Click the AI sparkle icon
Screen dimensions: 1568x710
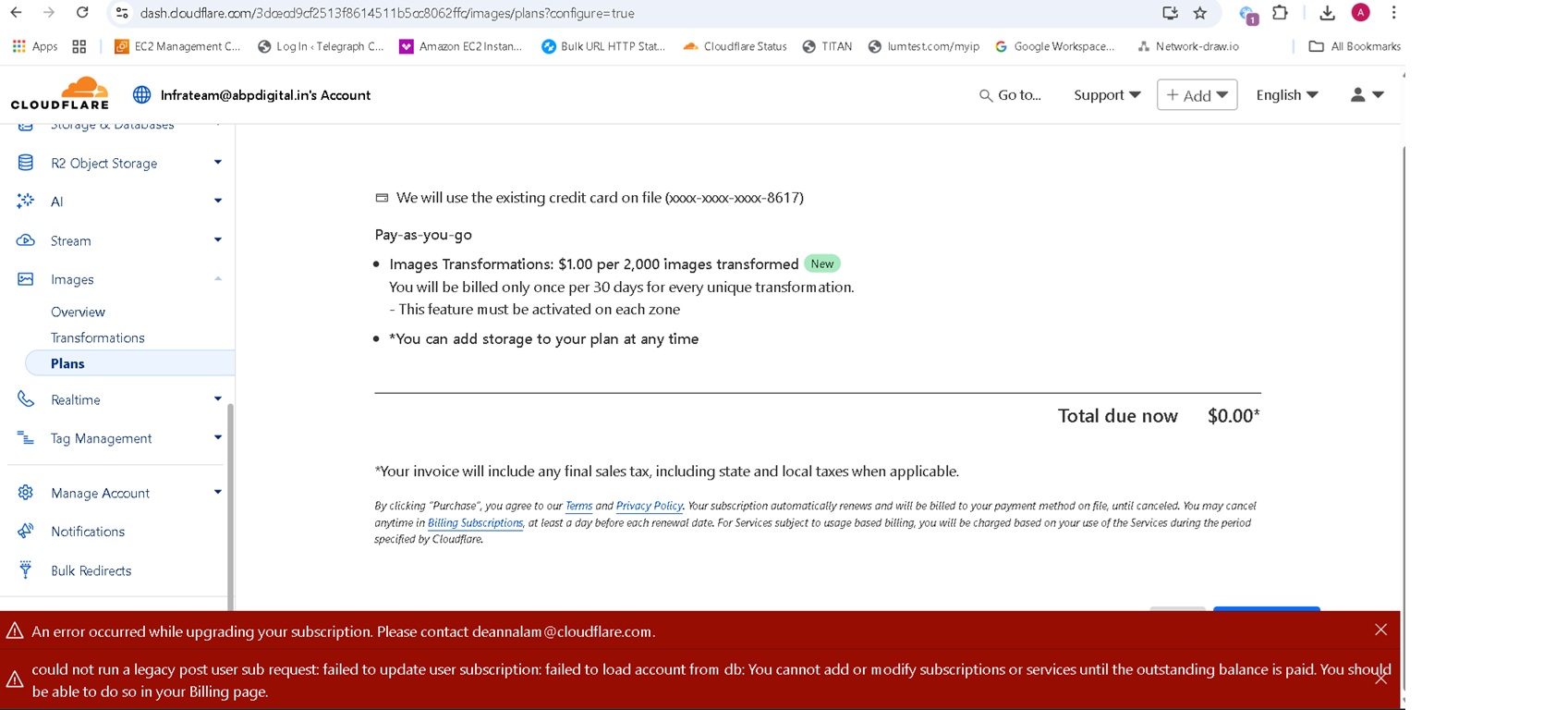(x=26, y=201)
